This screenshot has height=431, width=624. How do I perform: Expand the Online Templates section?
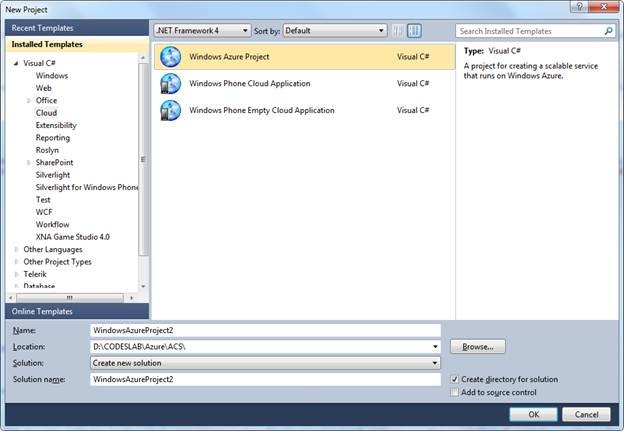click(74, 311)
